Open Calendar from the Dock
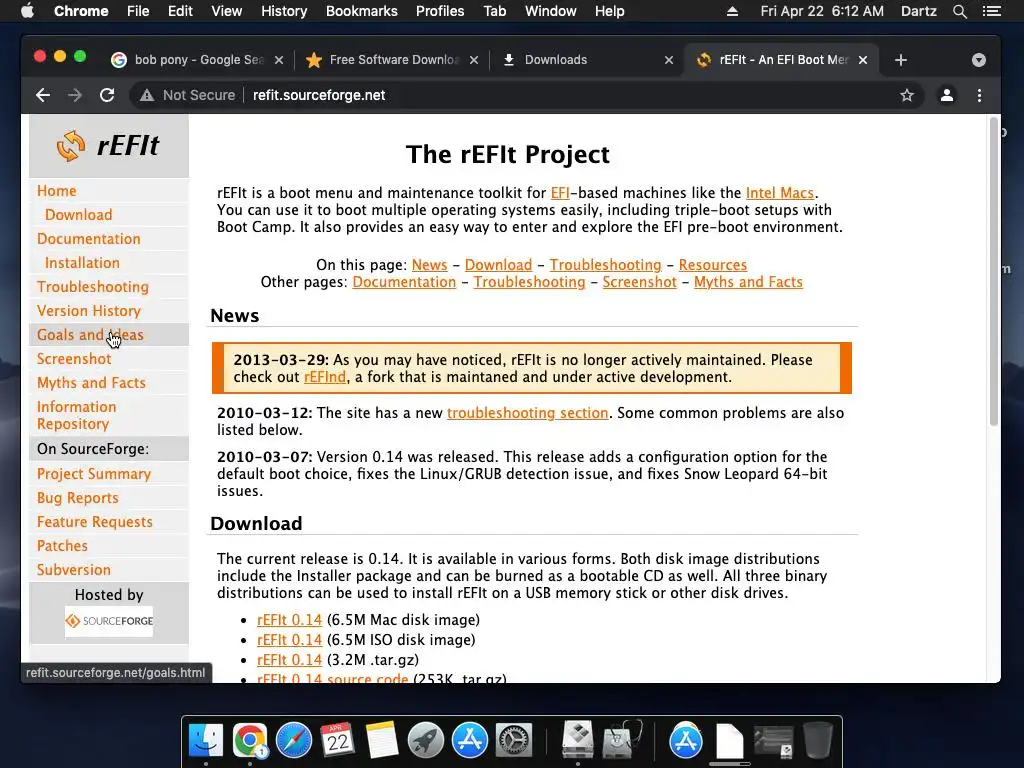This screenshot has width=1024, height=768. pos(338,741)
